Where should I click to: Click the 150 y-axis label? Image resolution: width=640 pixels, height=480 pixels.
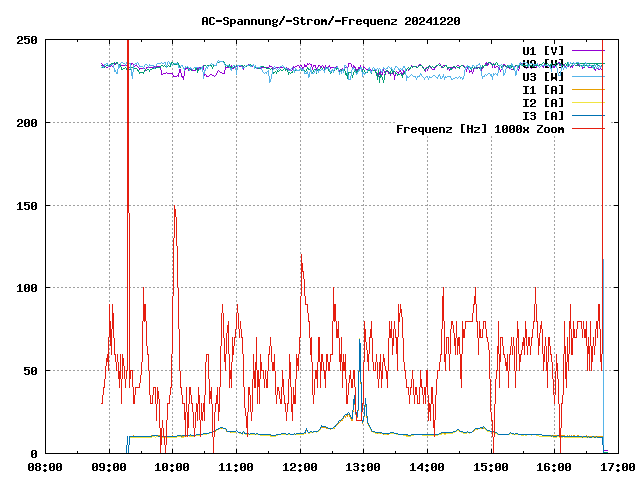pyautogui.click(x=27, y=205)
